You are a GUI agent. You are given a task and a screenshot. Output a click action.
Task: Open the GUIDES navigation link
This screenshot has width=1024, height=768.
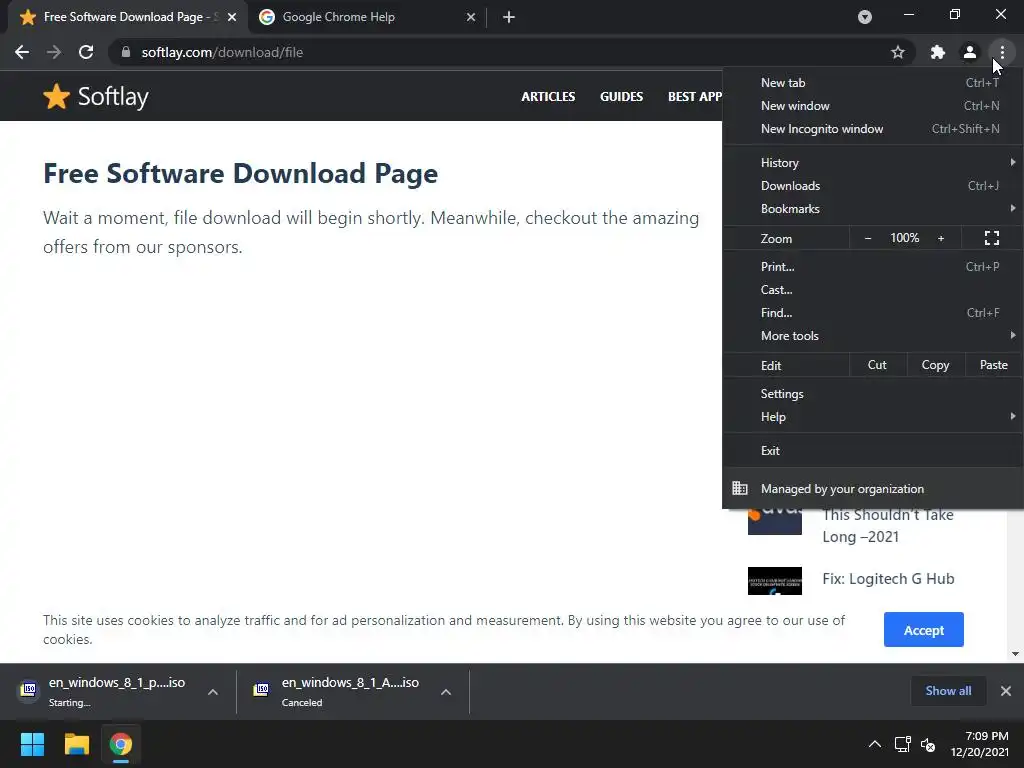coord(621,97)
